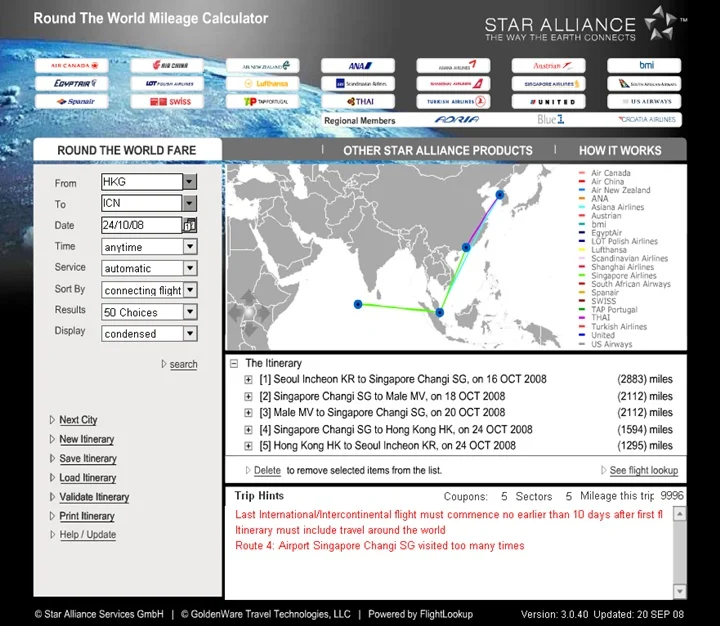Click the Adria regional member logo
Screen dimensions: 720x626
[457, 119]
